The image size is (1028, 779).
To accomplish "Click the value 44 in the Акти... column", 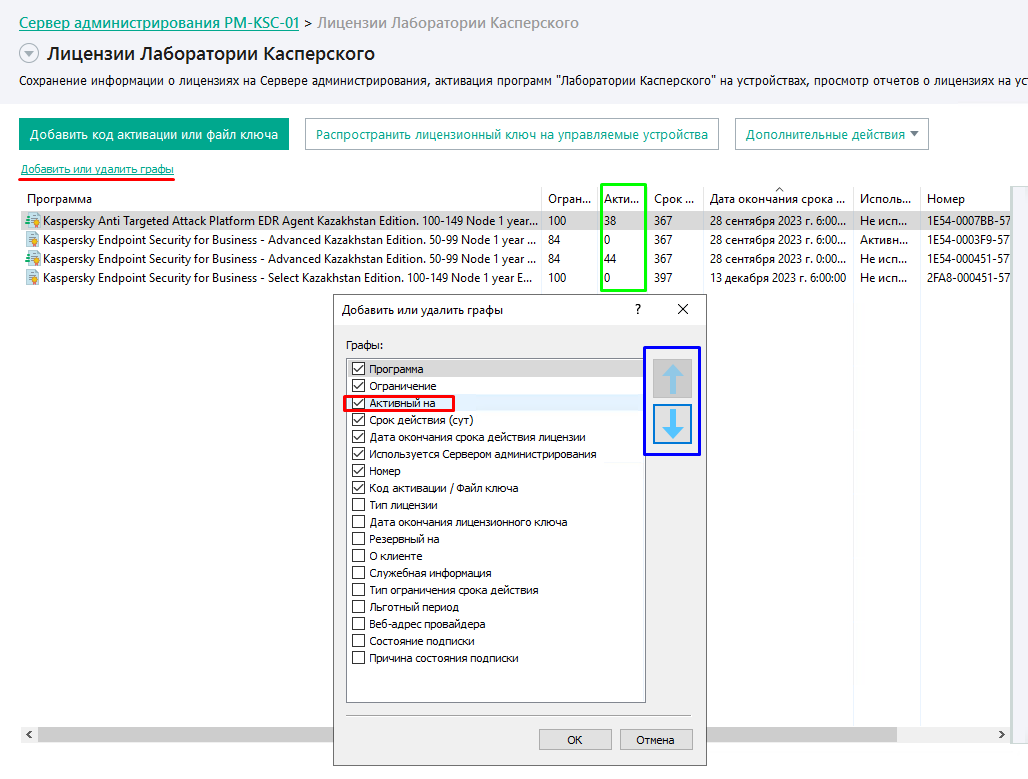I will (610, 259).
